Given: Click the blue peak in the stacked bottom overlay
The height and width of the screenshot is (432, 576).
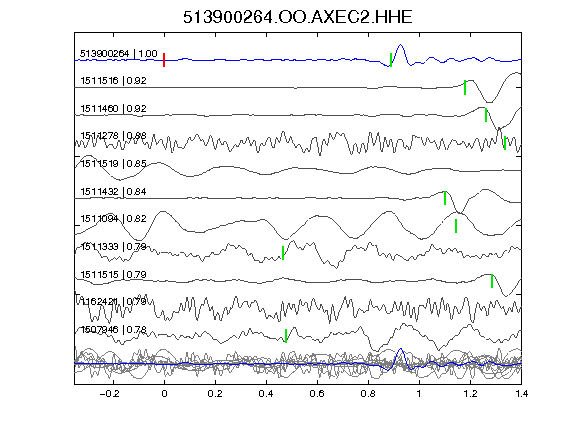Looking at the screenshot, I should click(400, 349).
